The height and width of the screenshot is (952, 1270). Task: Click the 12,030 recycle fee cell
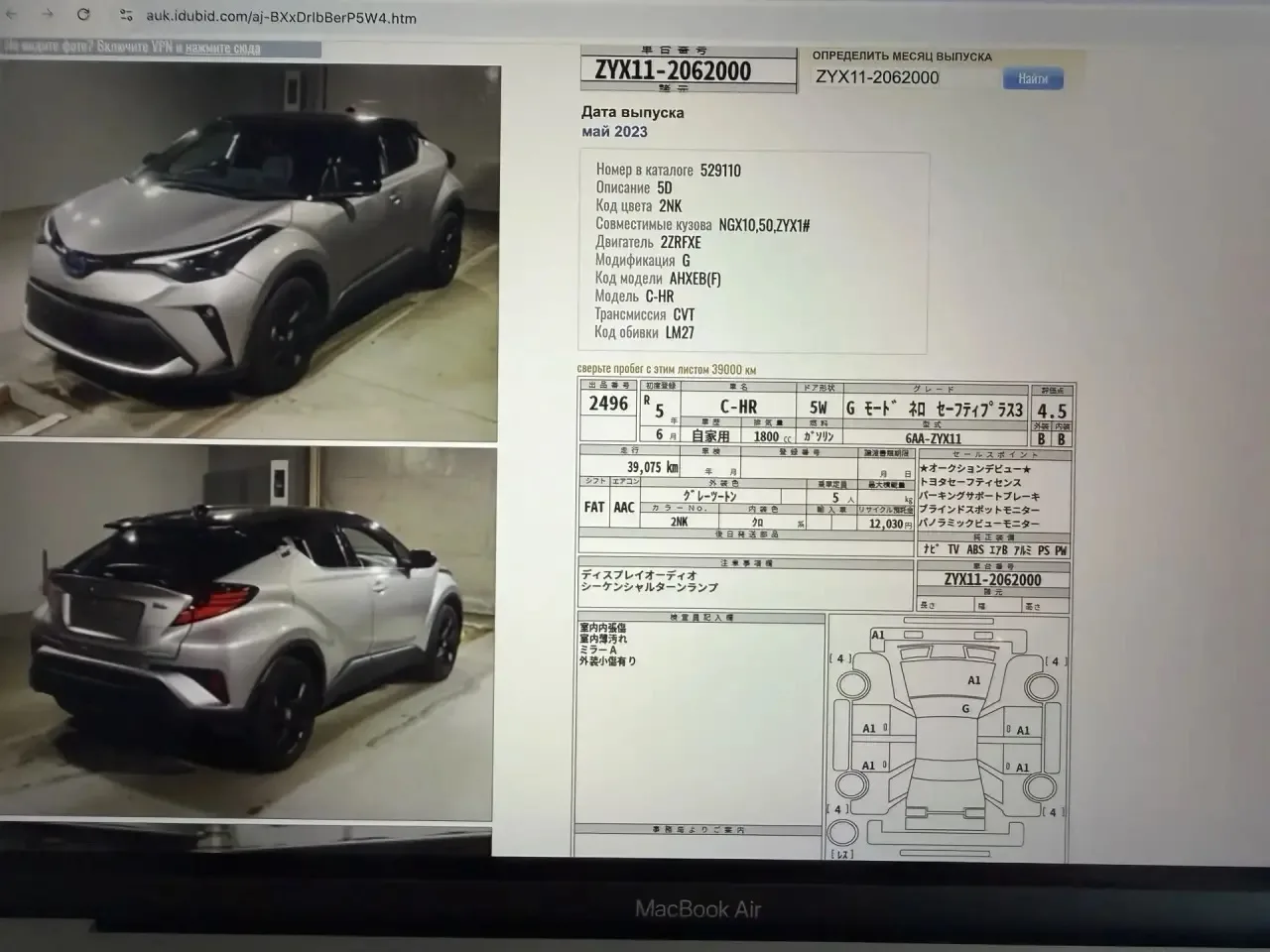pos(885,524)
